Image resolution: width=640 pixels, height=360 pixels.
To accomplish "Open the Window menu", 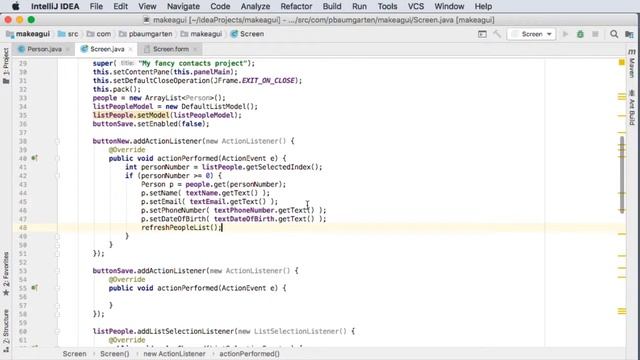I will point(449,7).
